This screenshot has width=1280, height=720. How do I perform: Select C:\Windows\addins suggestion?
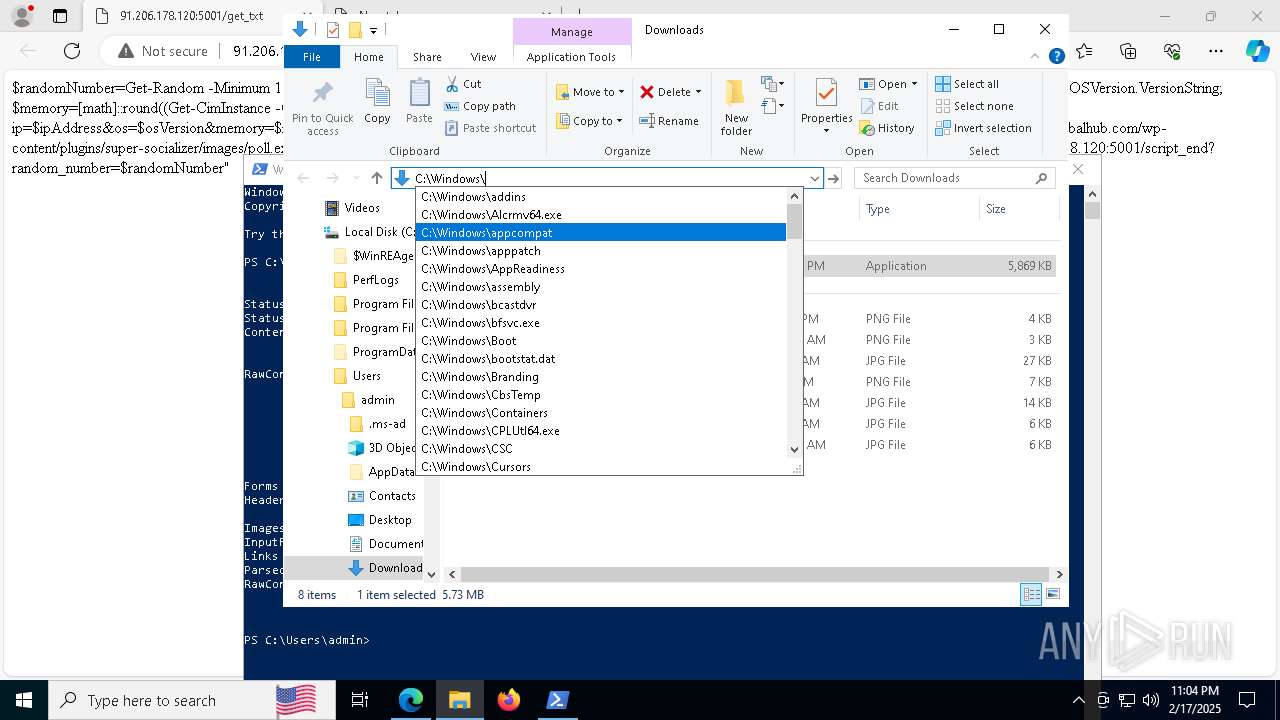coord(602,197)
